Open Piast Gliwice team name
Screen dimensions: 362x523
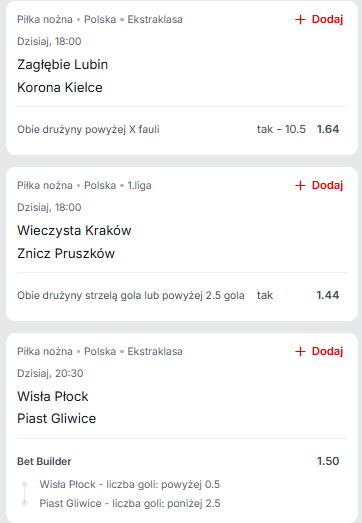click(57, 418)
